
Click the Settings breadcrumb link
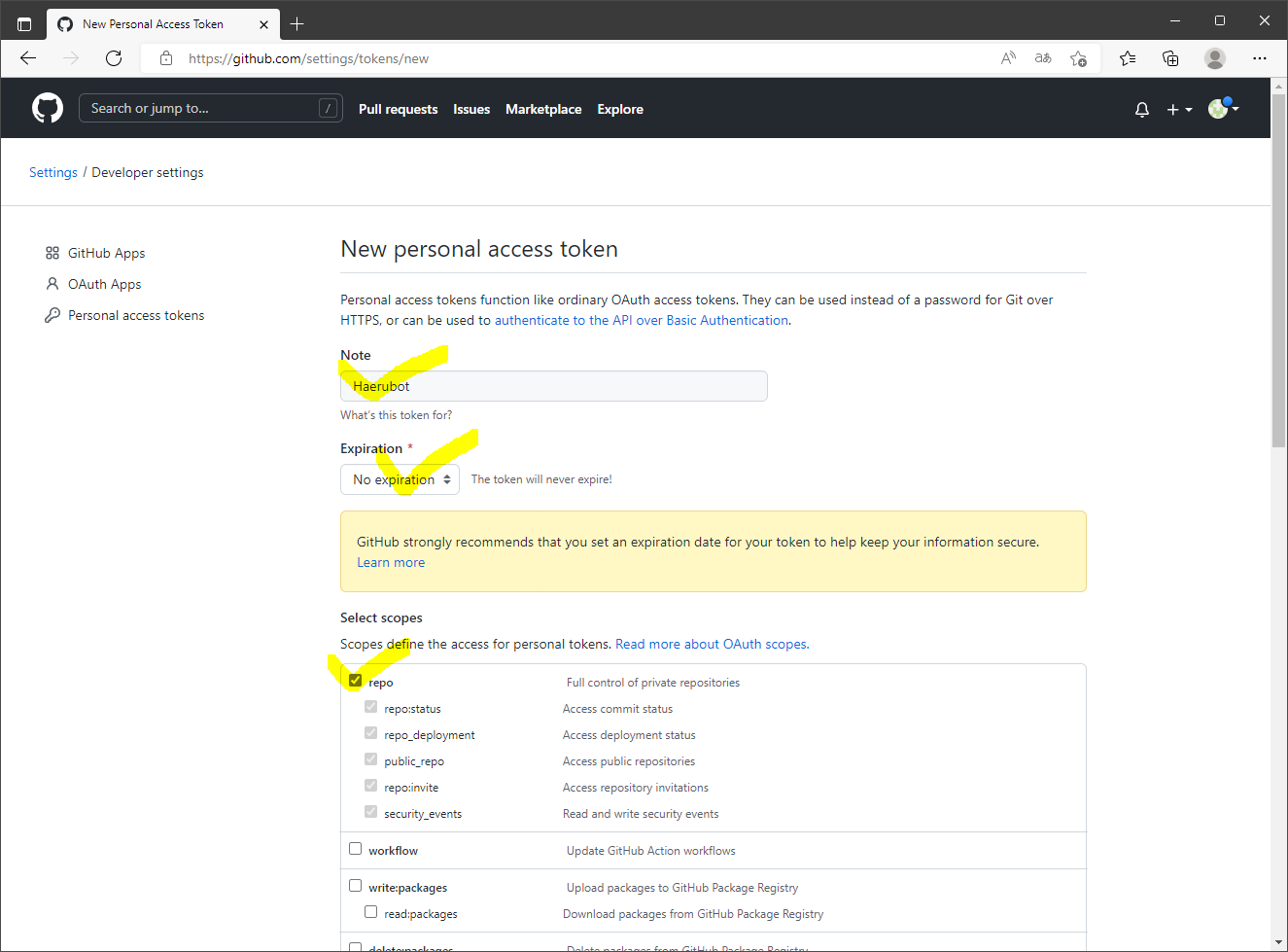[x=53, y=172]
